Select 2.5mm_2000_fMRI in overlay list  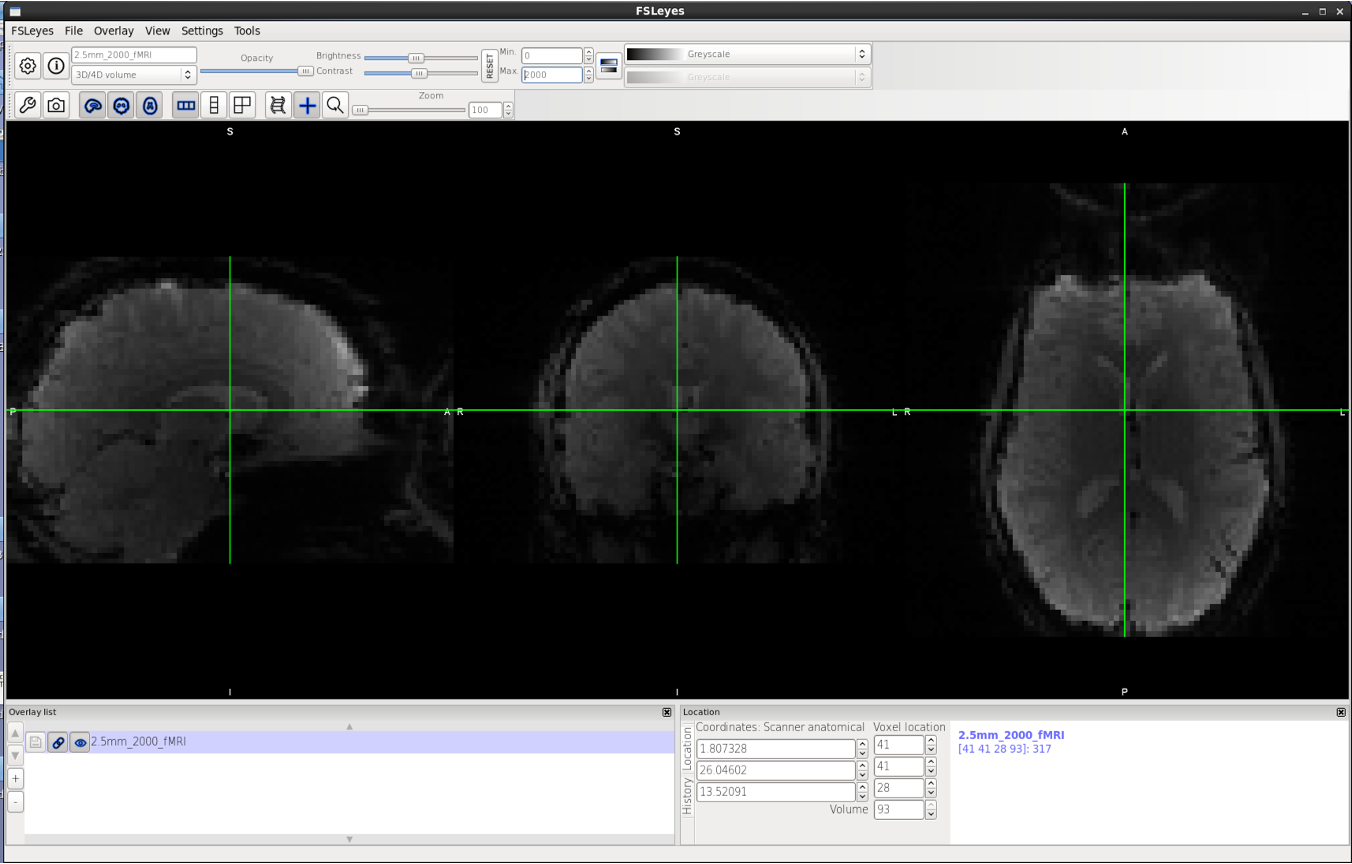349,742
